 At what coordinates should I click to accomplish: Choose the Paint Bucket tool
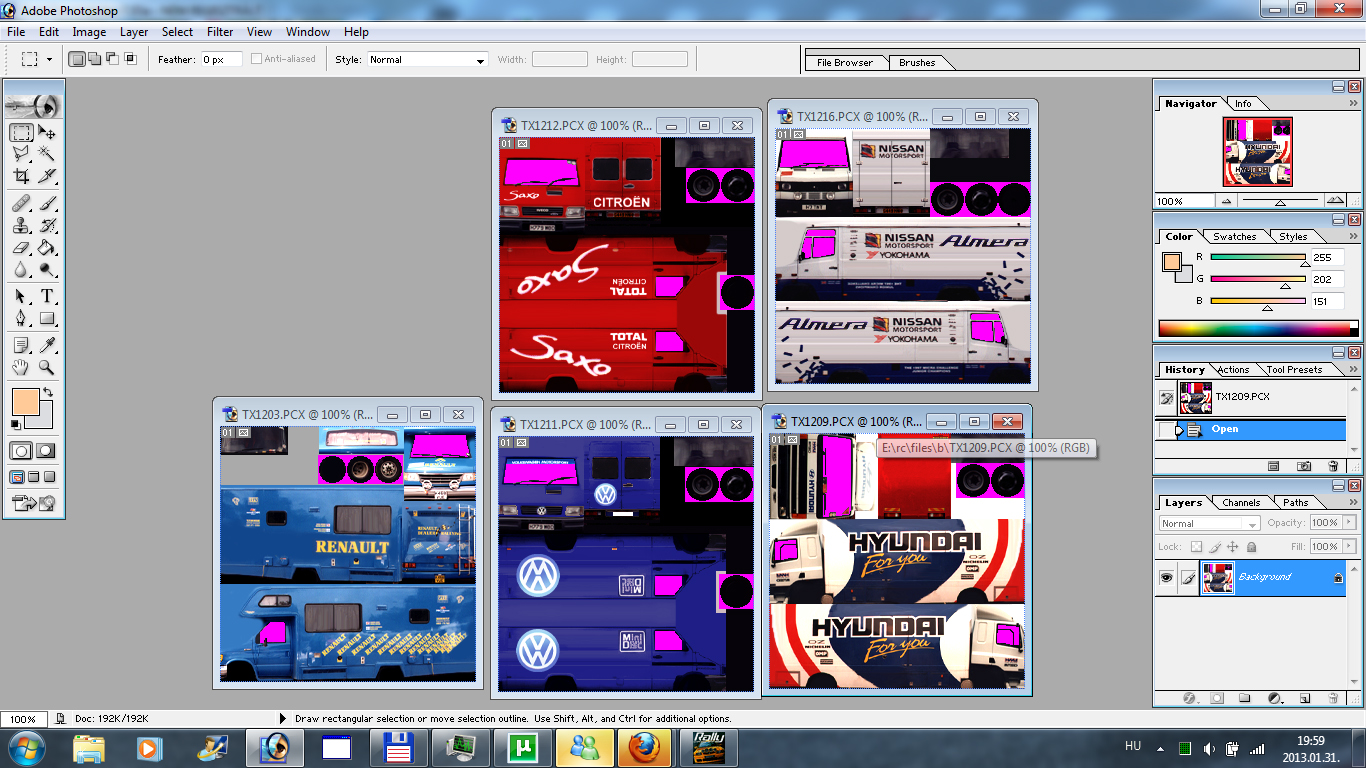(x=47, y=248)
